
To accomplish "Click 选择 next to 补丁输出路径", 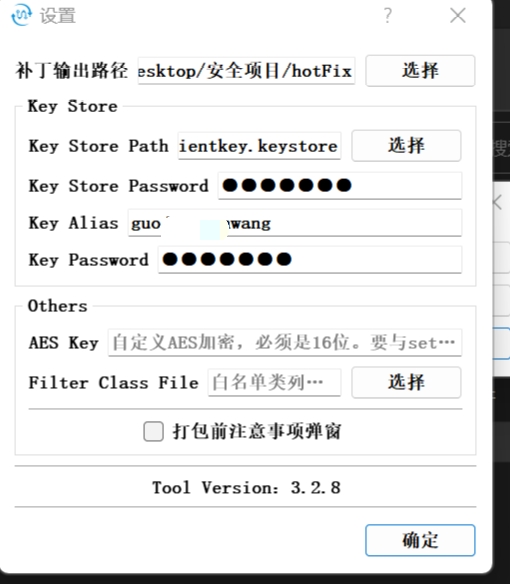I will 420,71.
